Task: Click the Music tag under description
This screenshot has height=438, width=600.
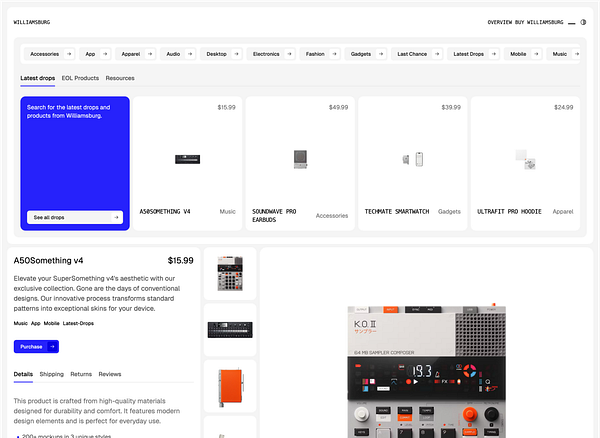Action: coord(21,323)
